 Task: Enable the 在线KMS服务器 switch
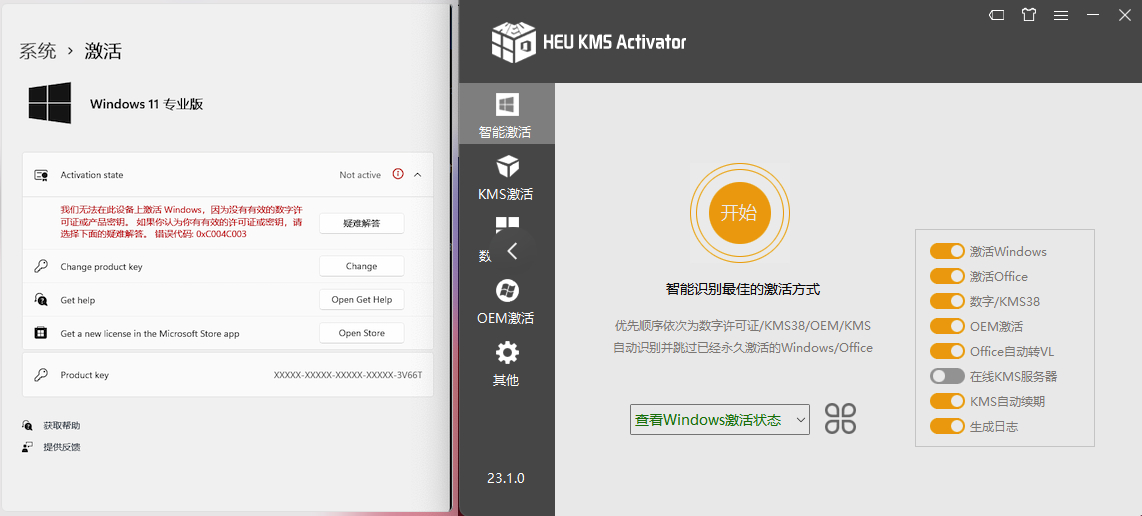946,377
